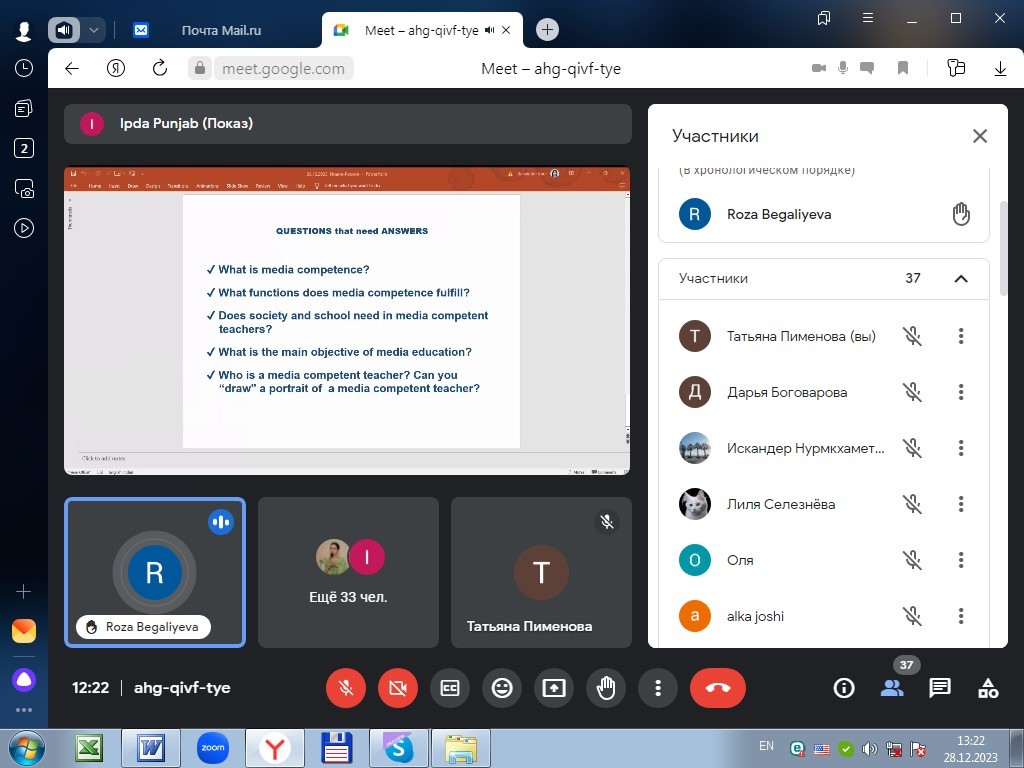
Task: Open more actions for alka joshi
Action: (x=961, y=616)
